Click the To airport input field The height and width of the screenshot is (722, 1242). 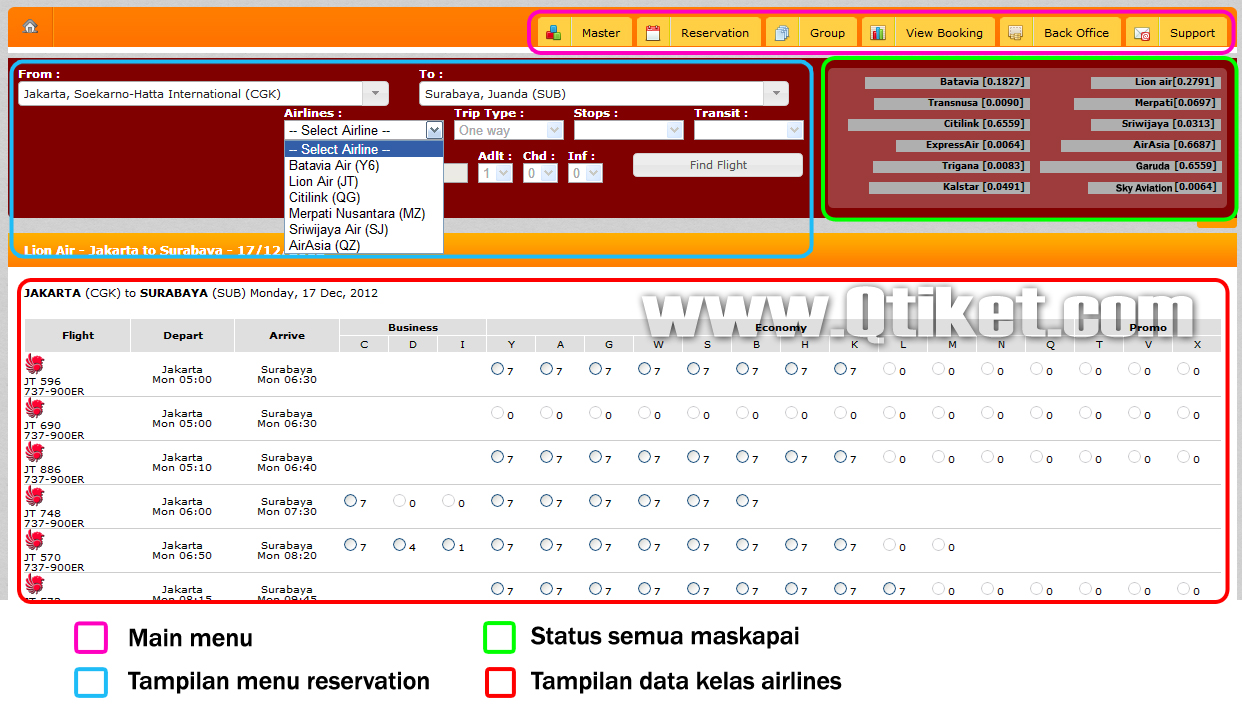[591, 94]
